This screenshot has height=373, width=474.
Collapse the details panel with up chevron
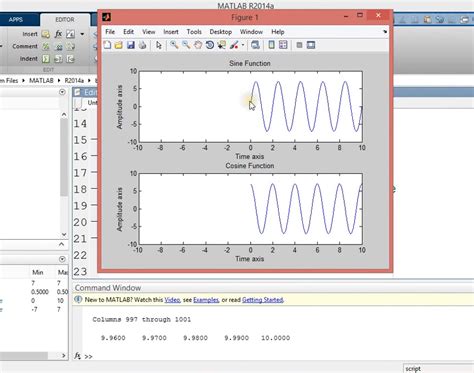point(62,245)
